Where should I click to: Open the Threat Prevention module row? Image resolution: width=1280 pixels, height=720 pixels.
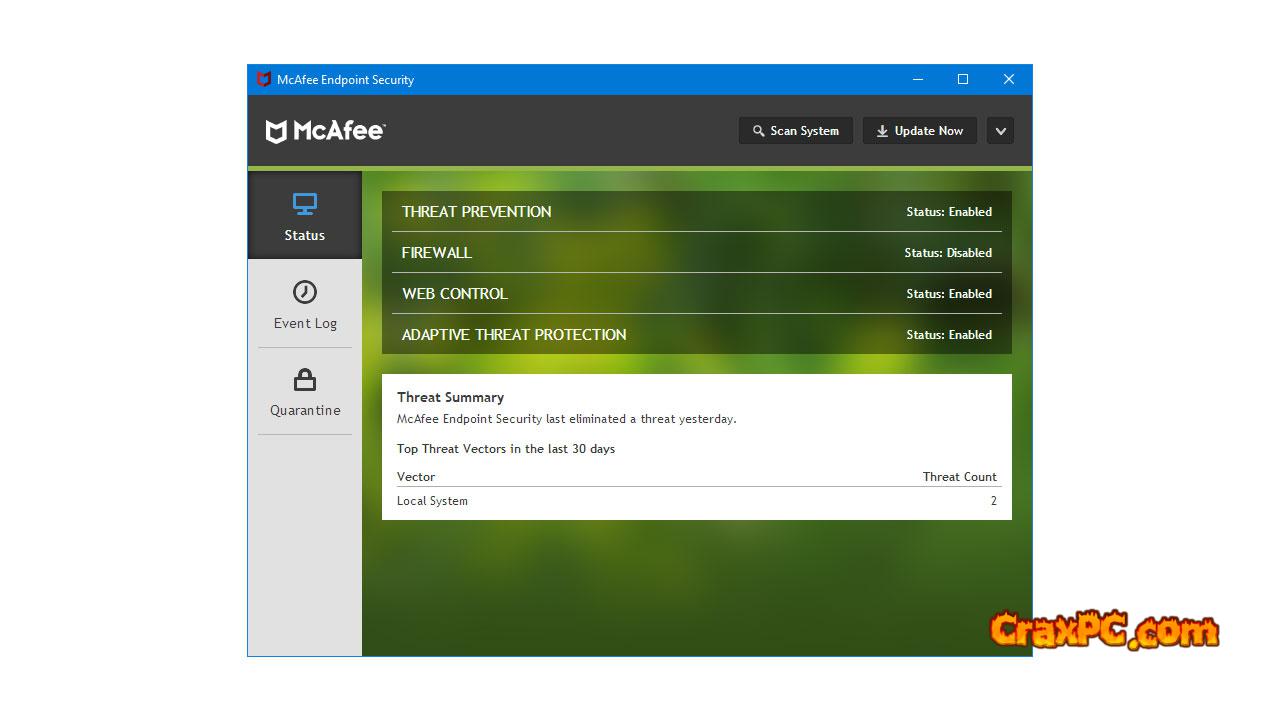(697, 212)
